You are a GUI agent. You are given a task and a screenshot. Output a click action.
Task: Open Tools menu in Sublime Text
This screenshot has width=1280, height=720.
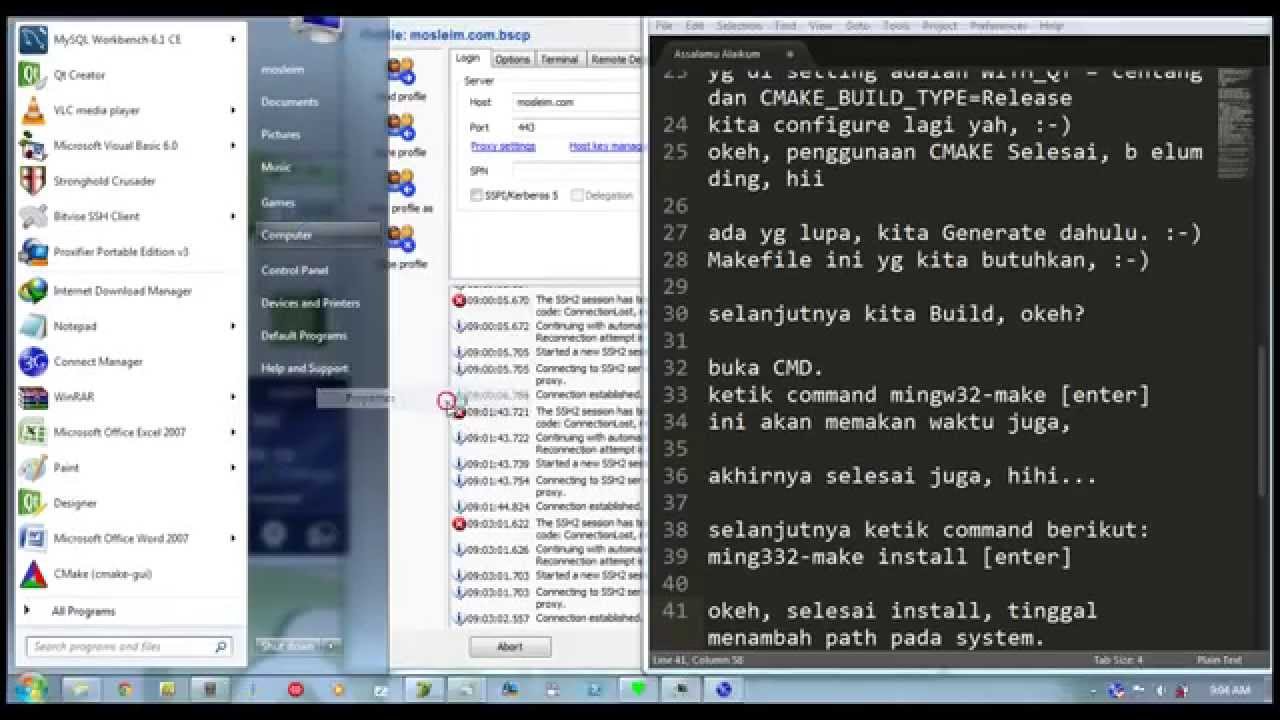(x=896, y=26)
